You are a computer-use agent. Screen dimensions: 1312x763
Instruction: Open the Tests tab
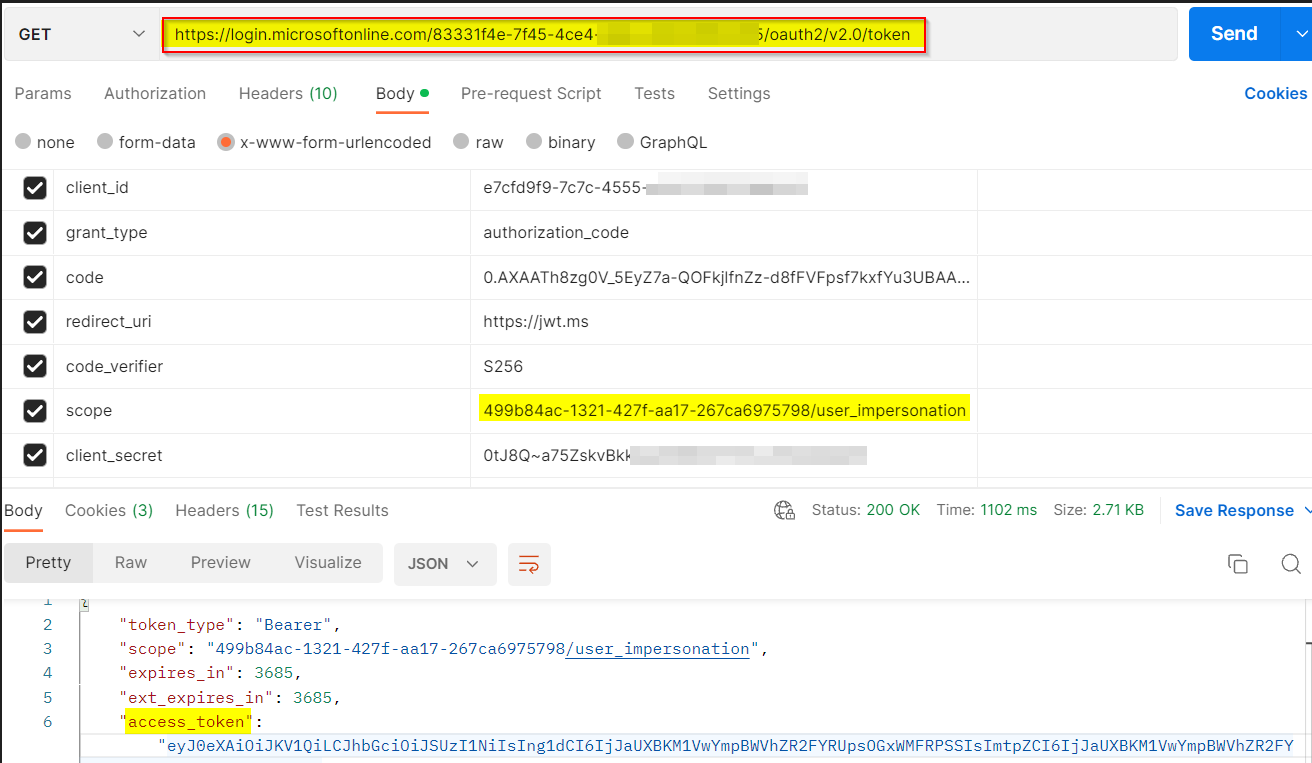click(654, 94)
